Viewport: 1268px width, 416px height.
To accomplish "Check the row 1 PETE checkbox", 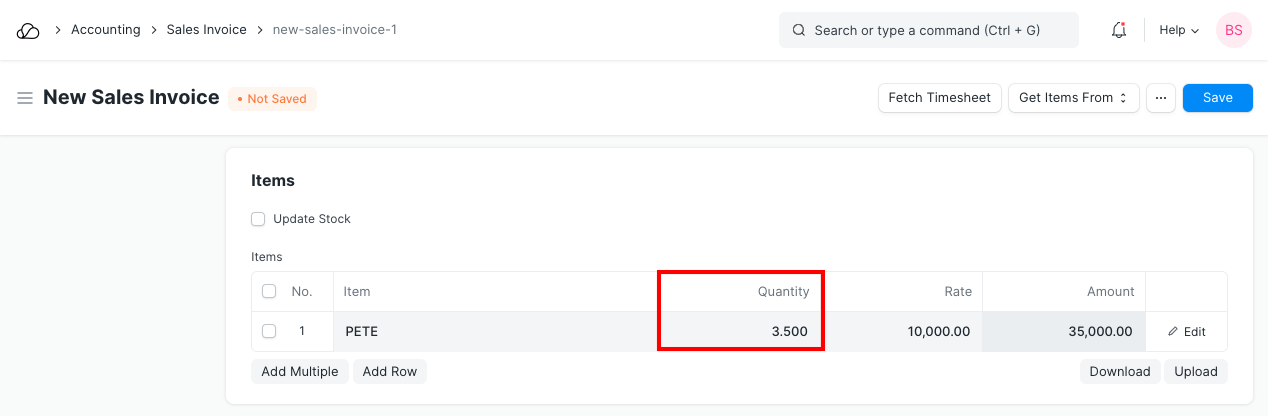I will pyautogui.click(x=268, y=331).
